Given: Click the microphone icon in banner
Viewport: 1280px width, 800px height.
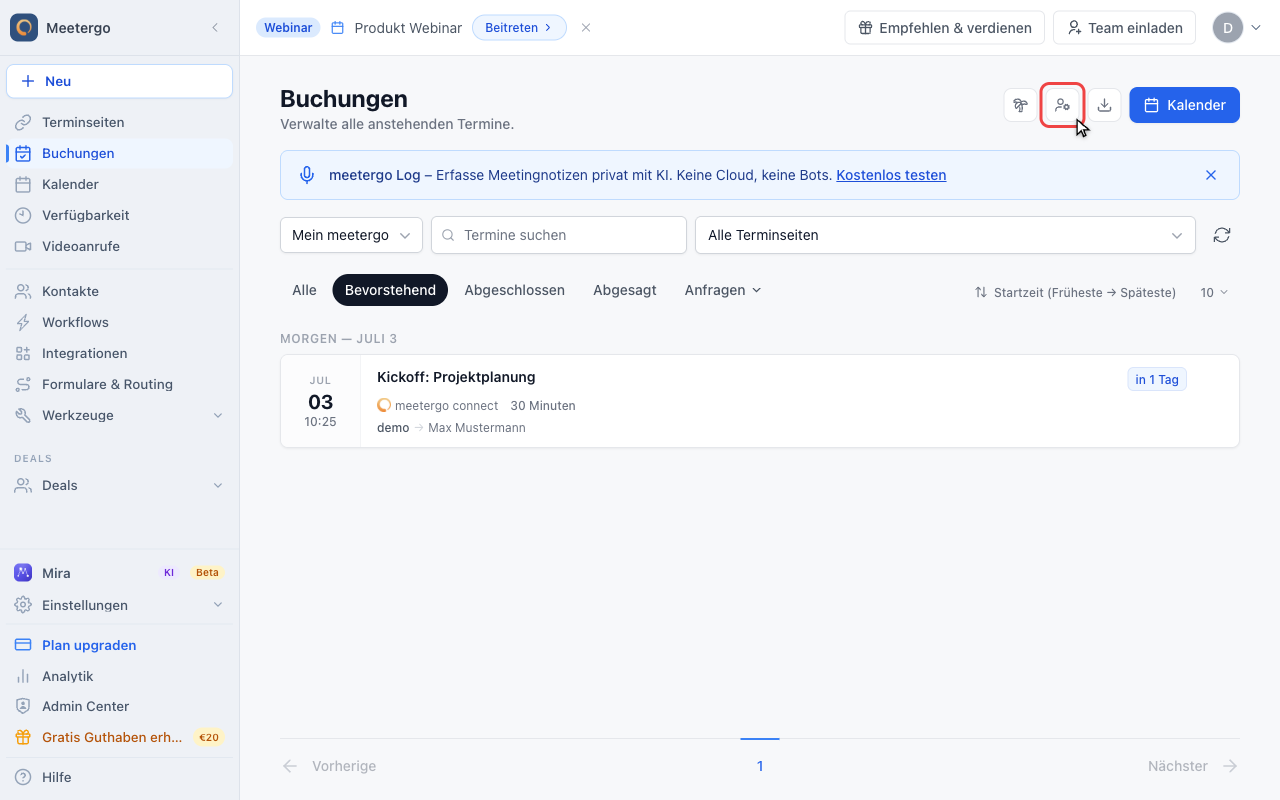Looking at the screenshot, I should pos(308,175).
